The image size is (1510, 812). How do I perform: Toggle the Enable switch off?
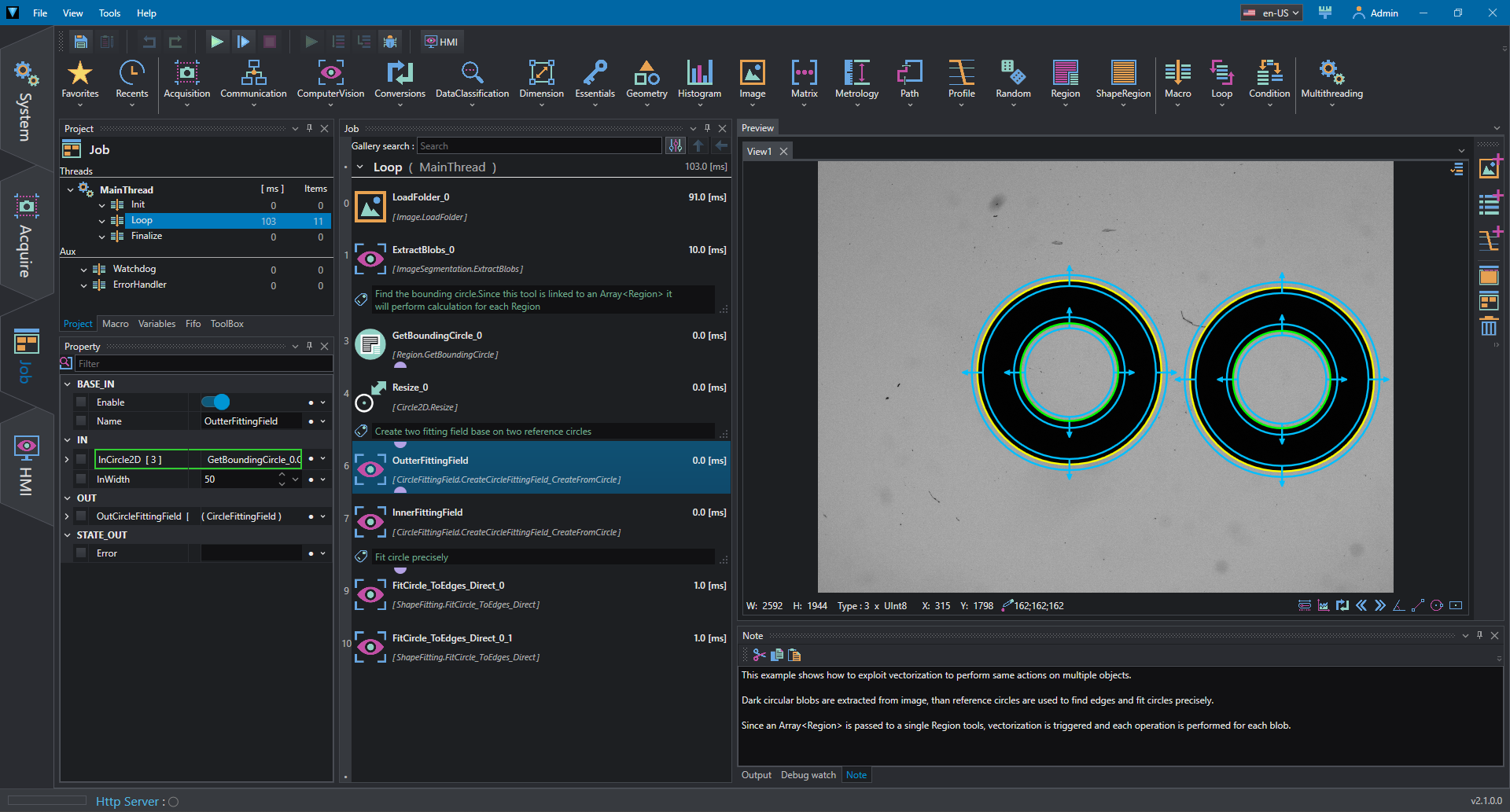(215, 402)
